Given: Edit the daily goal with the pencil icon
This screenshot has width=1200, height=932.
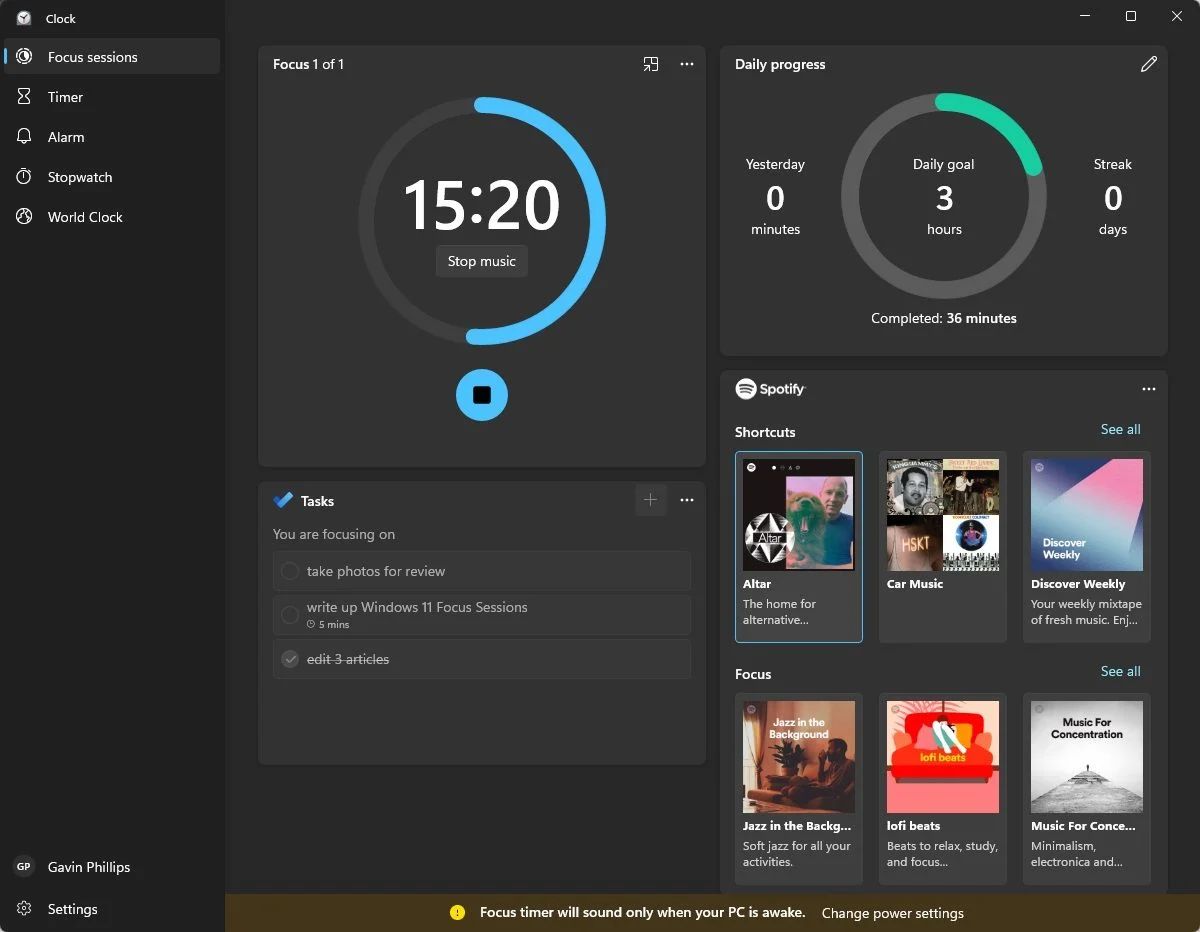Looking at the screenshot, I should pyautogui.click(x=1148, y=64).
